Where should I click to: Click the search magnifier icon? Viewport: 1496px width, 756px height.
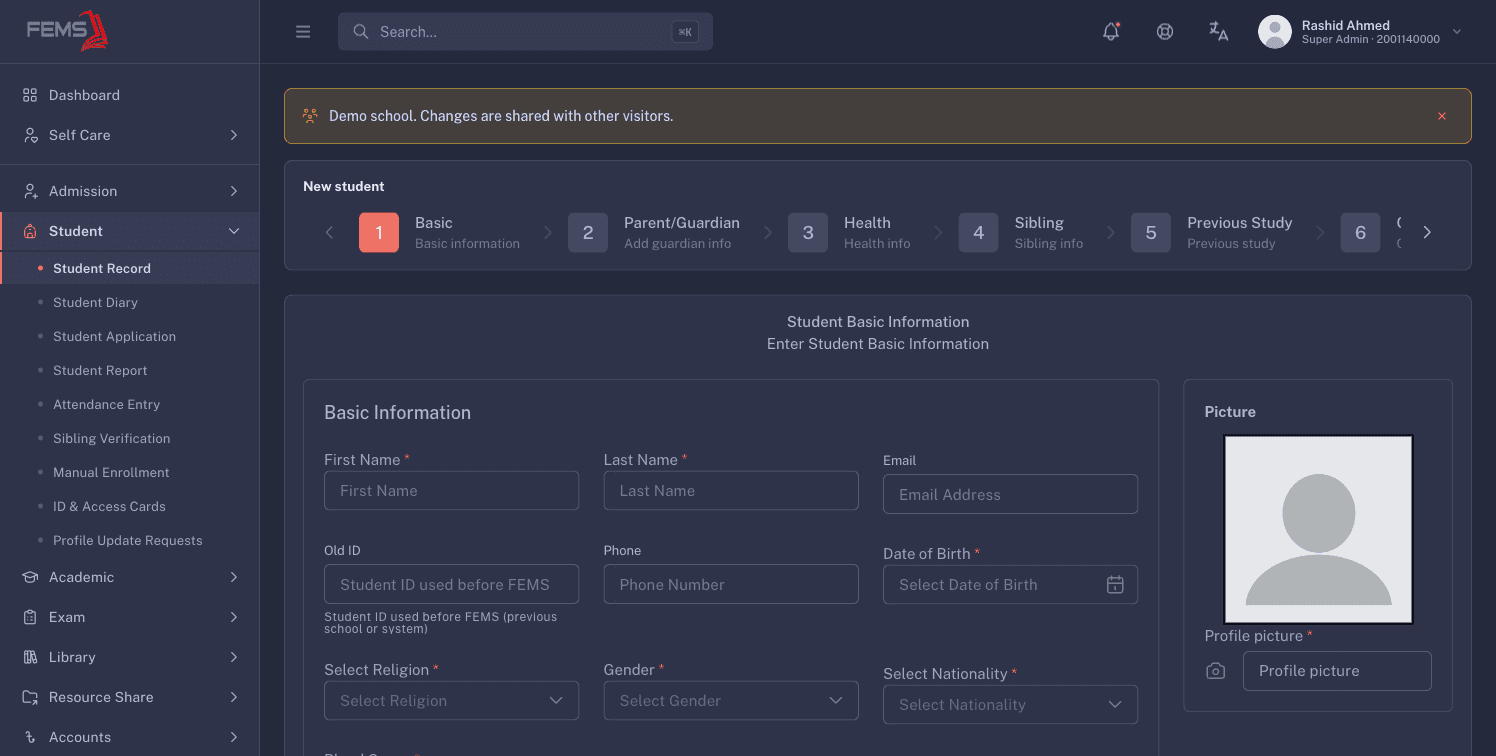pos(361,32)
